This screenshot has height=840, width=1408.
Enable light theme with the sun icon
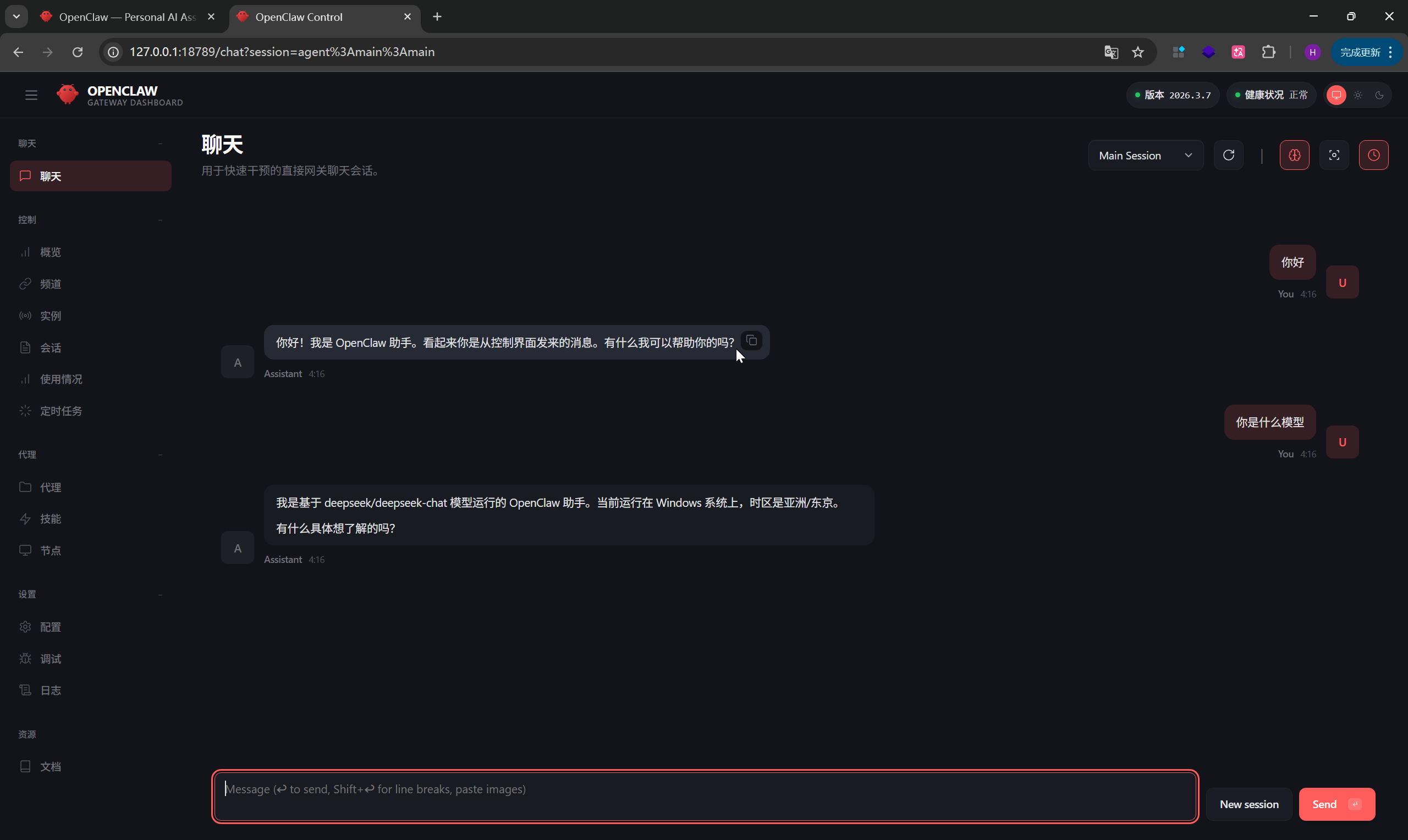(1357, 95)
